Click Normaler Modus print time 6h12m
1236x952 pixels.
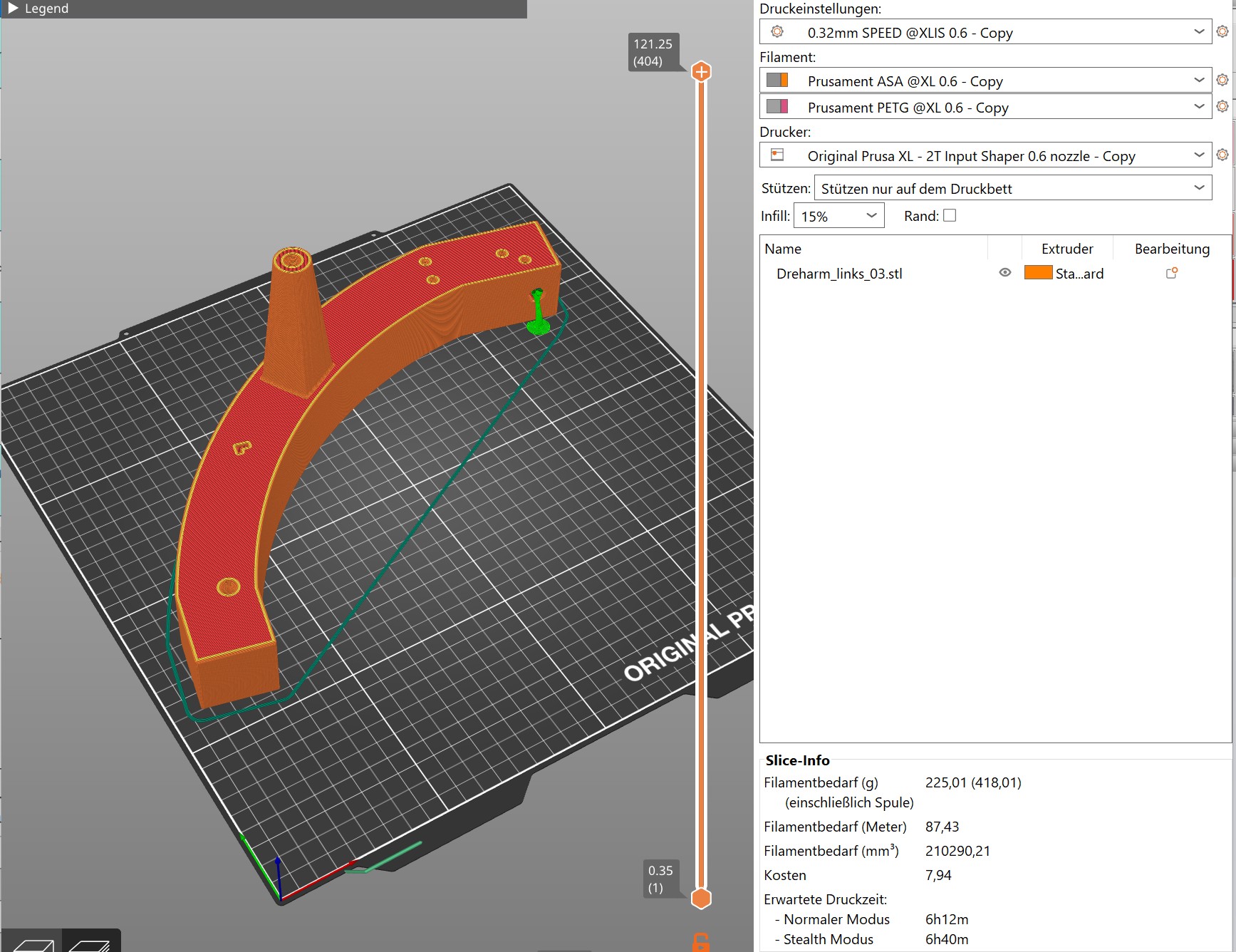click(947, 919)
